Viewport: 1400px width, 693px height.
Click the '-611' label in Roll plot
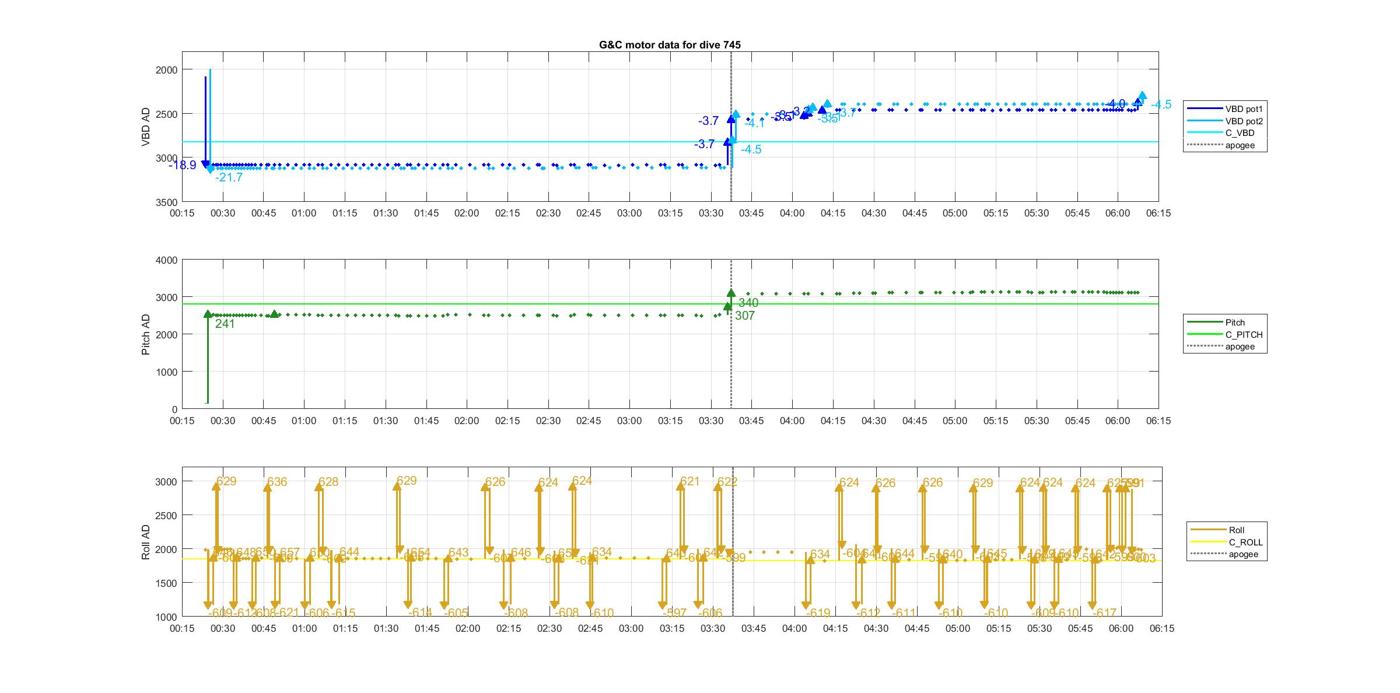904,613
